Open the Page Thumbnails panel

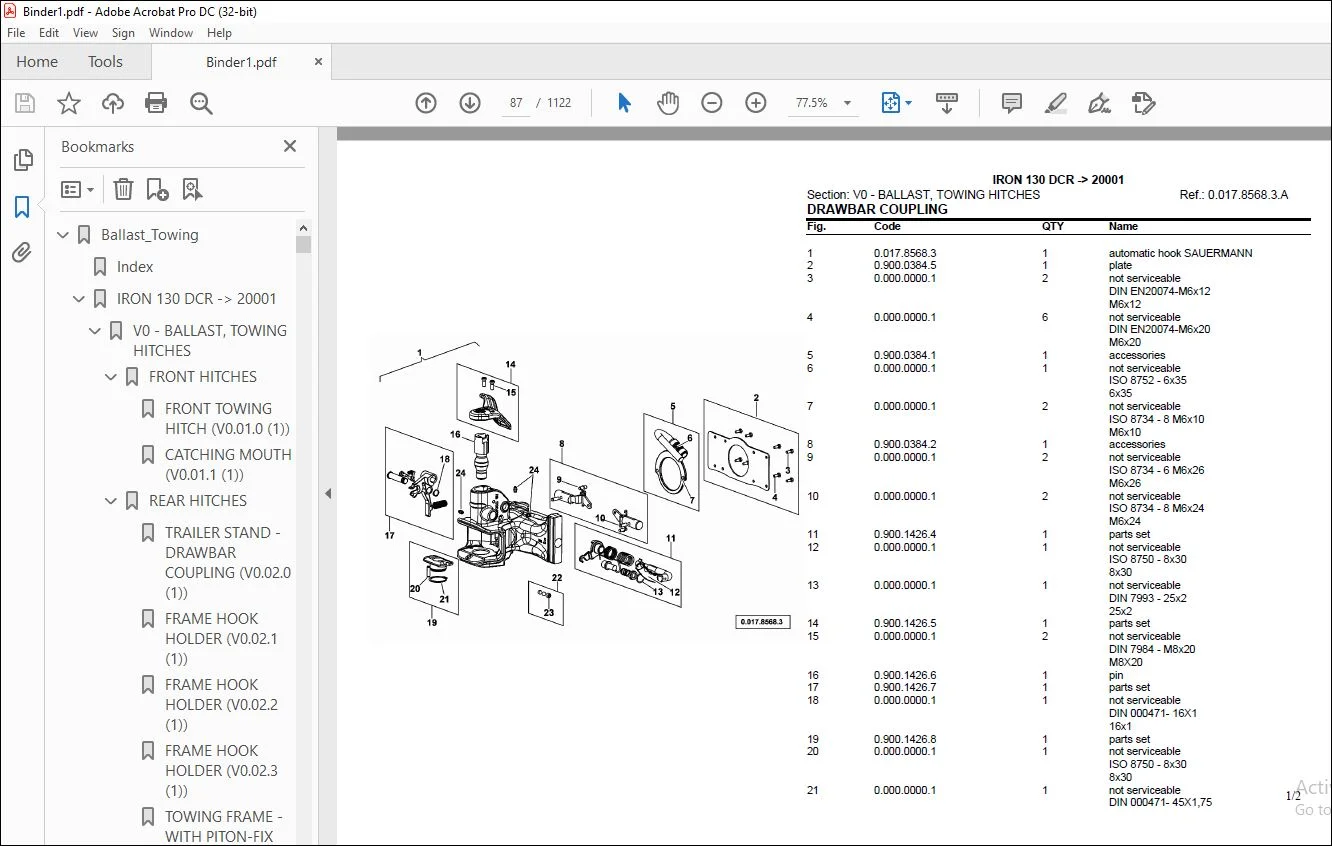click(22, 160)
